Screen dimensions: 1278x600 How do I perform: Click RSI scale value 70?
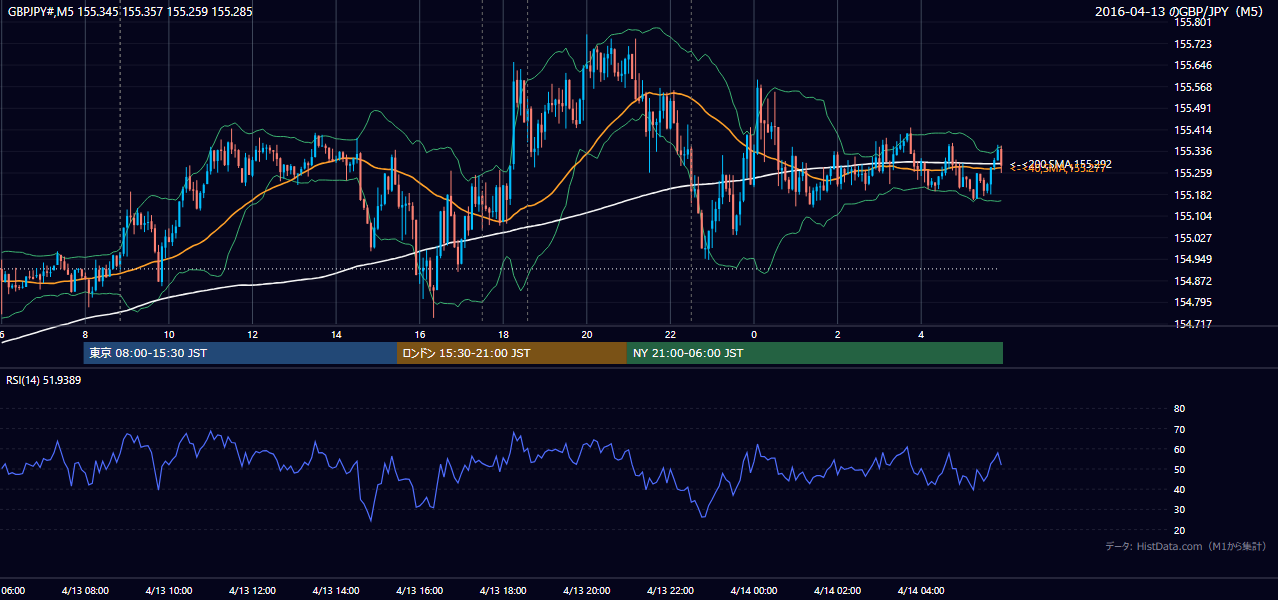[x=1179, y=429]
